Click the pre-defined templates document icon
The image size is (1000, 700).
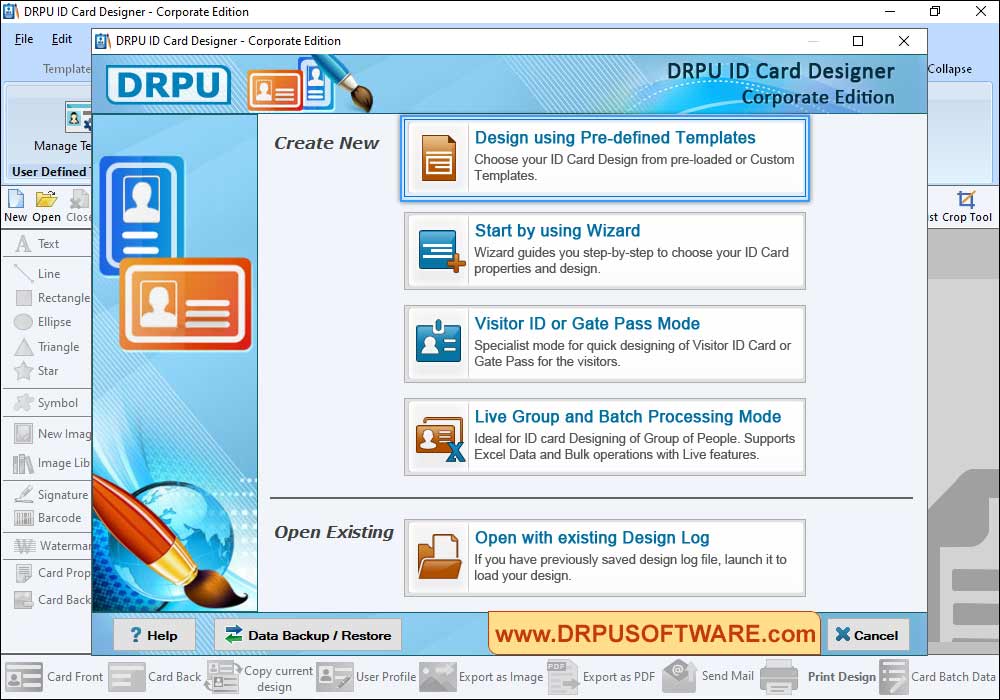click(x=438, y=158)
